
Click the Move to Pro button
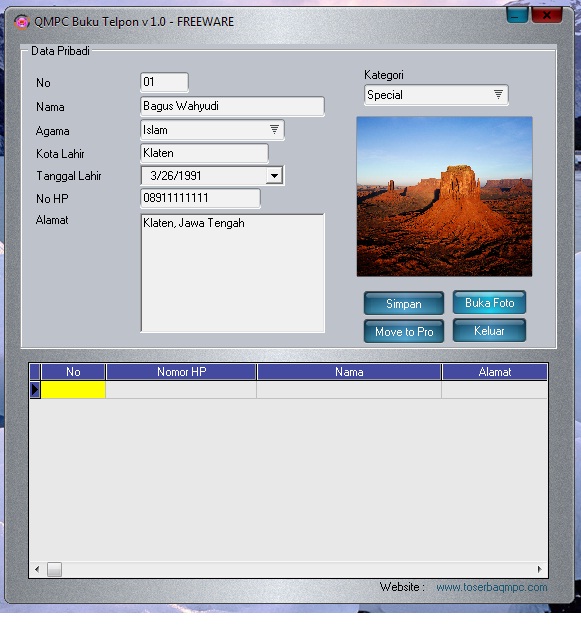404,332
